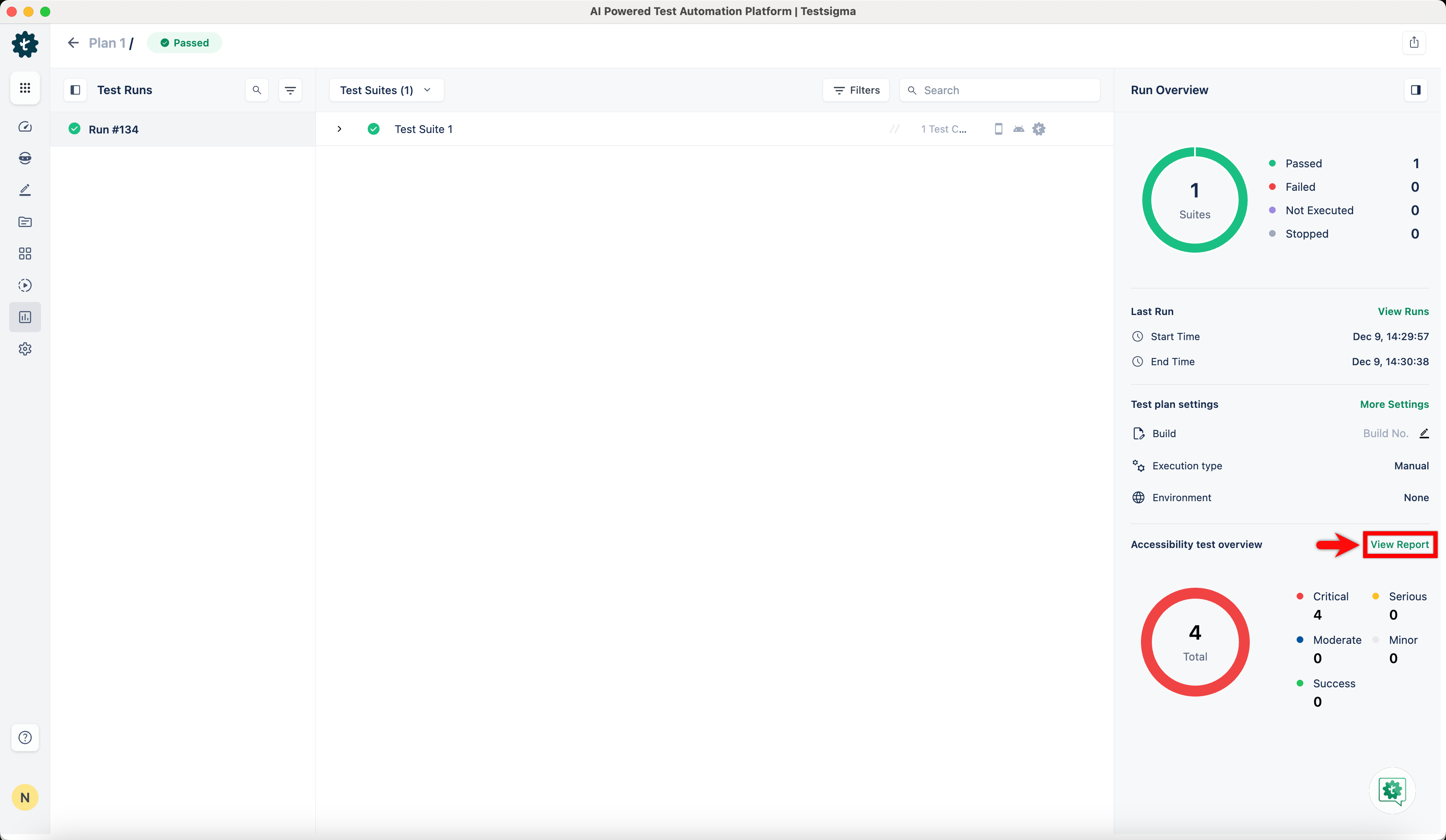
Task: Select Run #134 in Test Runs list
Action: pos(114,129)
